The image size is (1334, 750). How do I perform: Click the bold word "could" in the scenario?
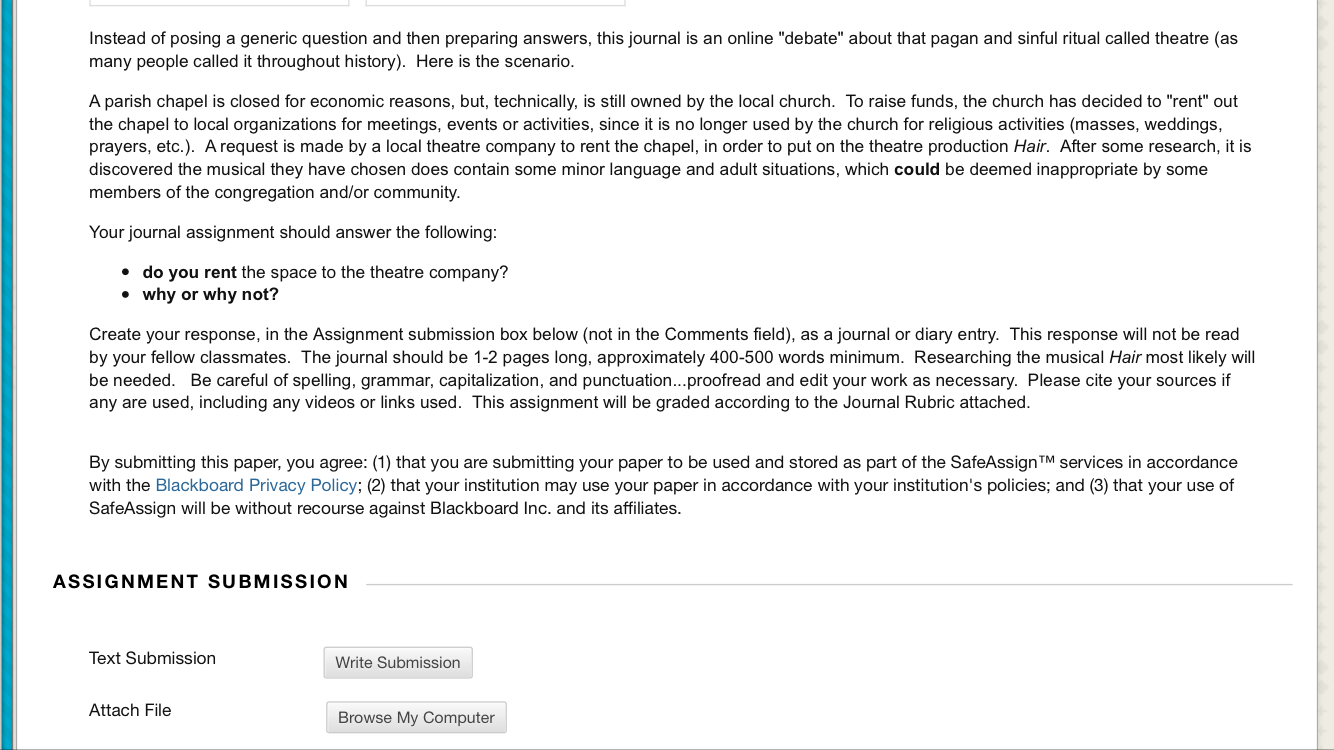tap(916, 169)
